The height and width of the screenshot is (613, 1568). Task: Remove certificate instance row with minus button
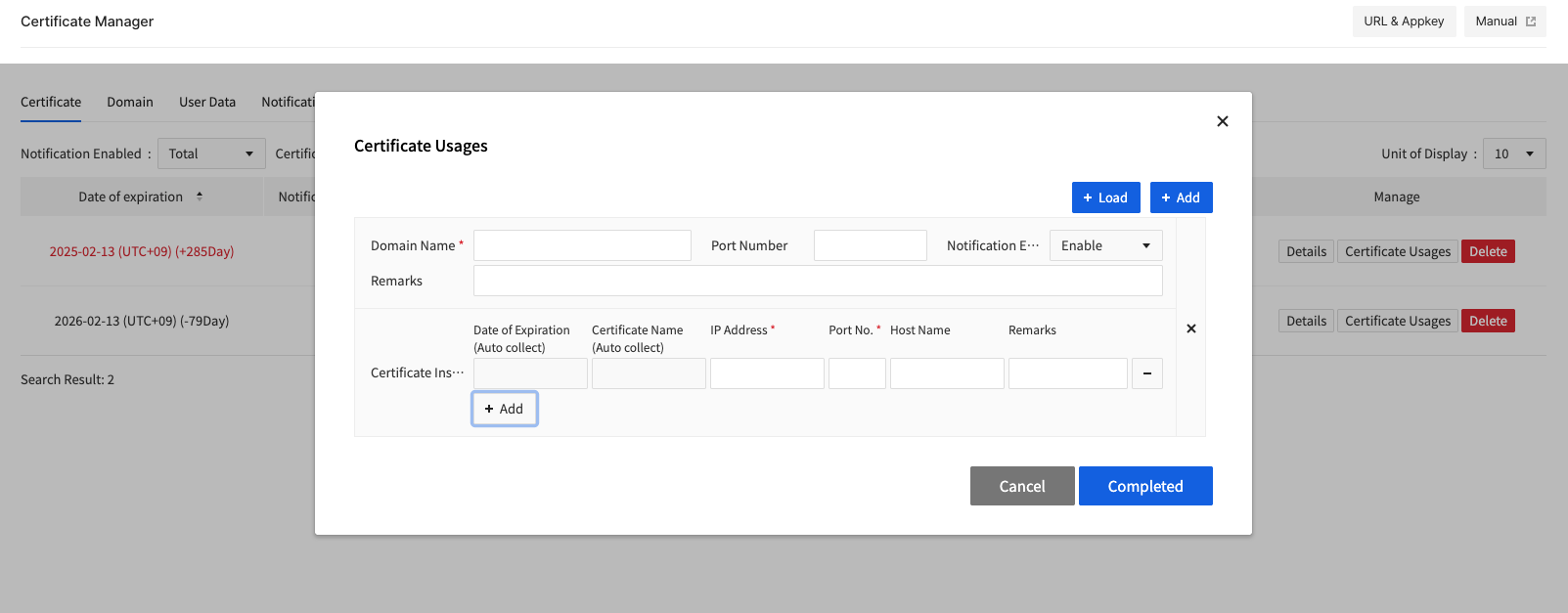point(1146,373)
